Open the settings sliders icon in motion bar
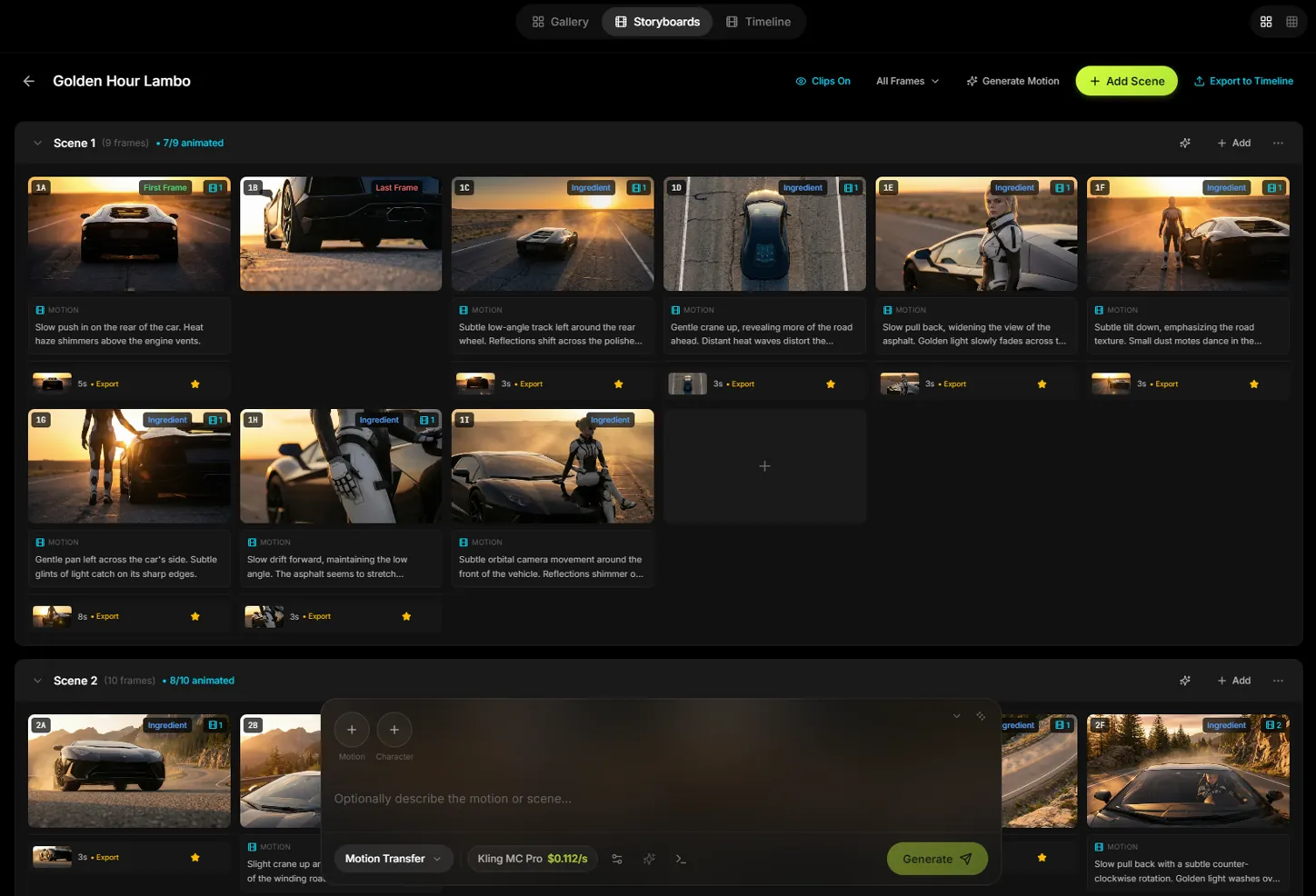1316x896 pixels. point(617,858)
